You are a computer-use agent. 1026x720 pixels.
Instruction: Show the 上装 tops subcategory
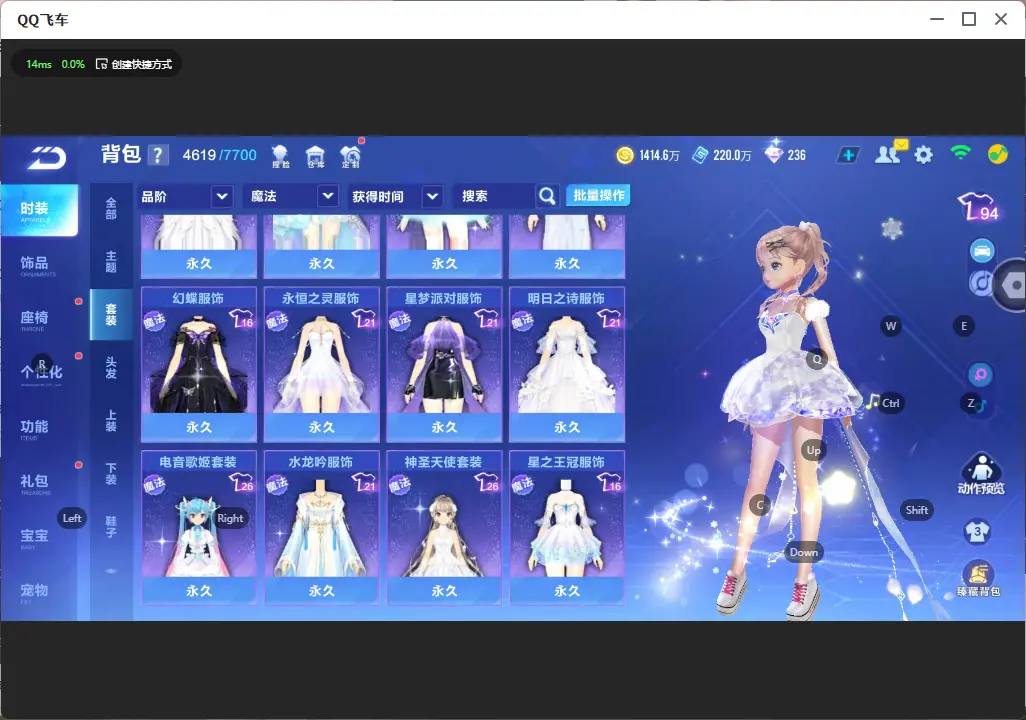(x=111, y=421)
